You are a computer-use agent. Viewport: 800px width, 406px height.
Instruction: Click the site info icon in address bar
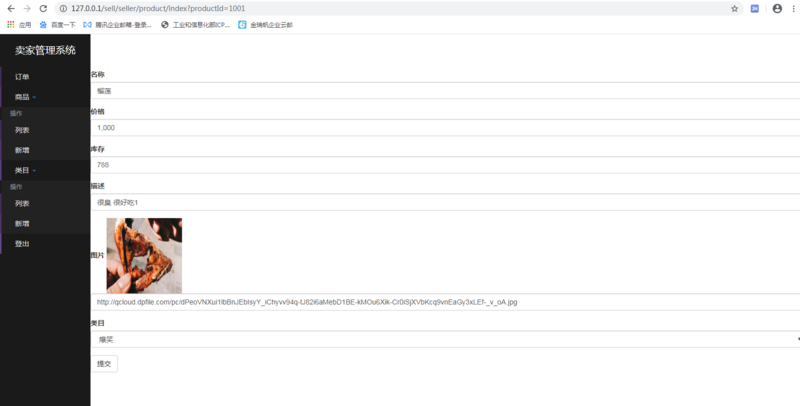point(63,9)
